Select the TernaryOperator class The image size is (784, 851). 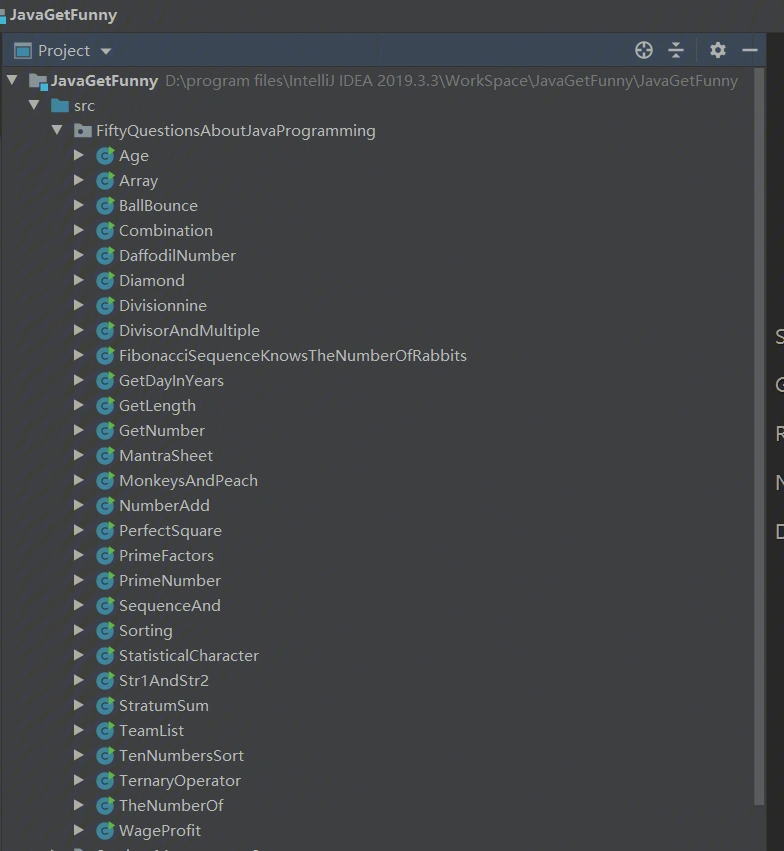[180, 780]
